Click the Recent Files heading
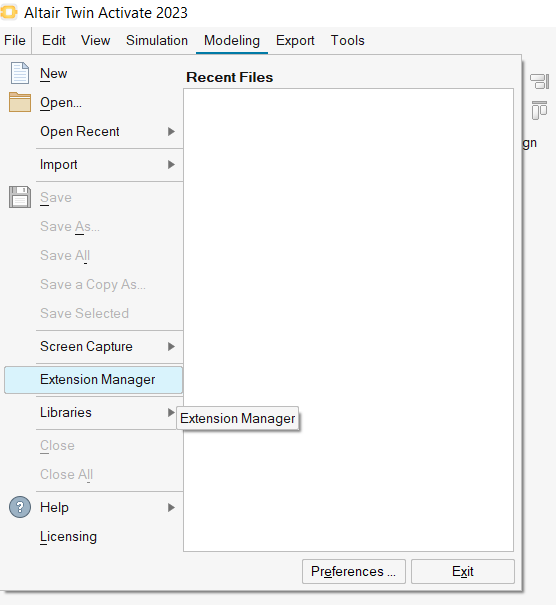Viewport: 556px width, 605px height. pyautogui.click(x=230, y=77)
